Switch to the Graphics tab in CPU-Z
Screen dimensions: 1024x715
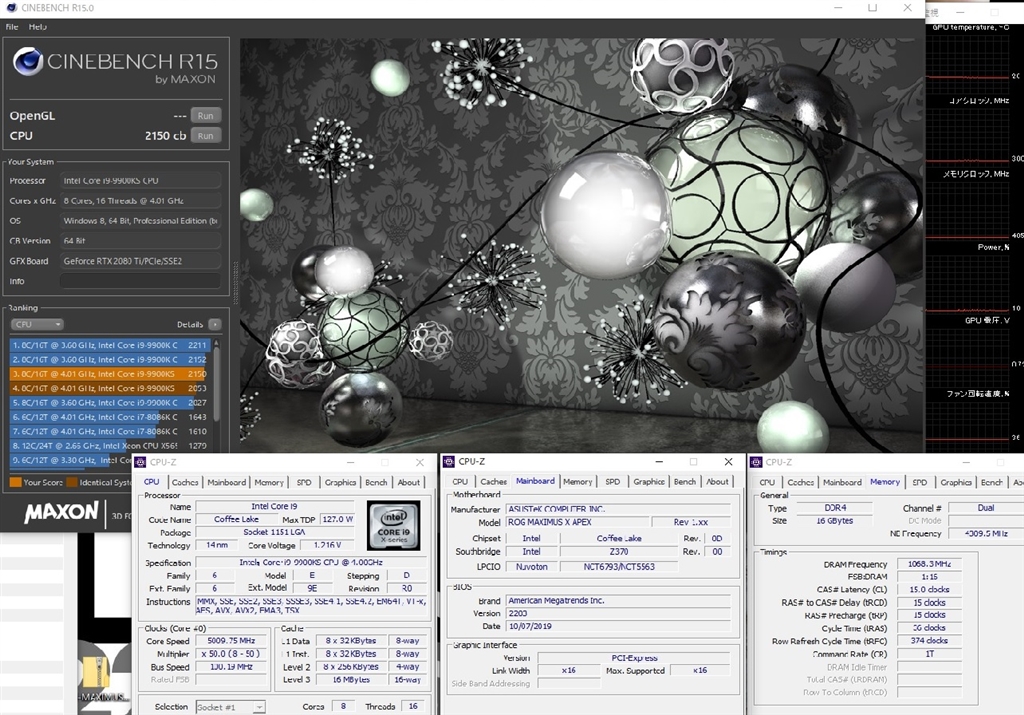340,482
